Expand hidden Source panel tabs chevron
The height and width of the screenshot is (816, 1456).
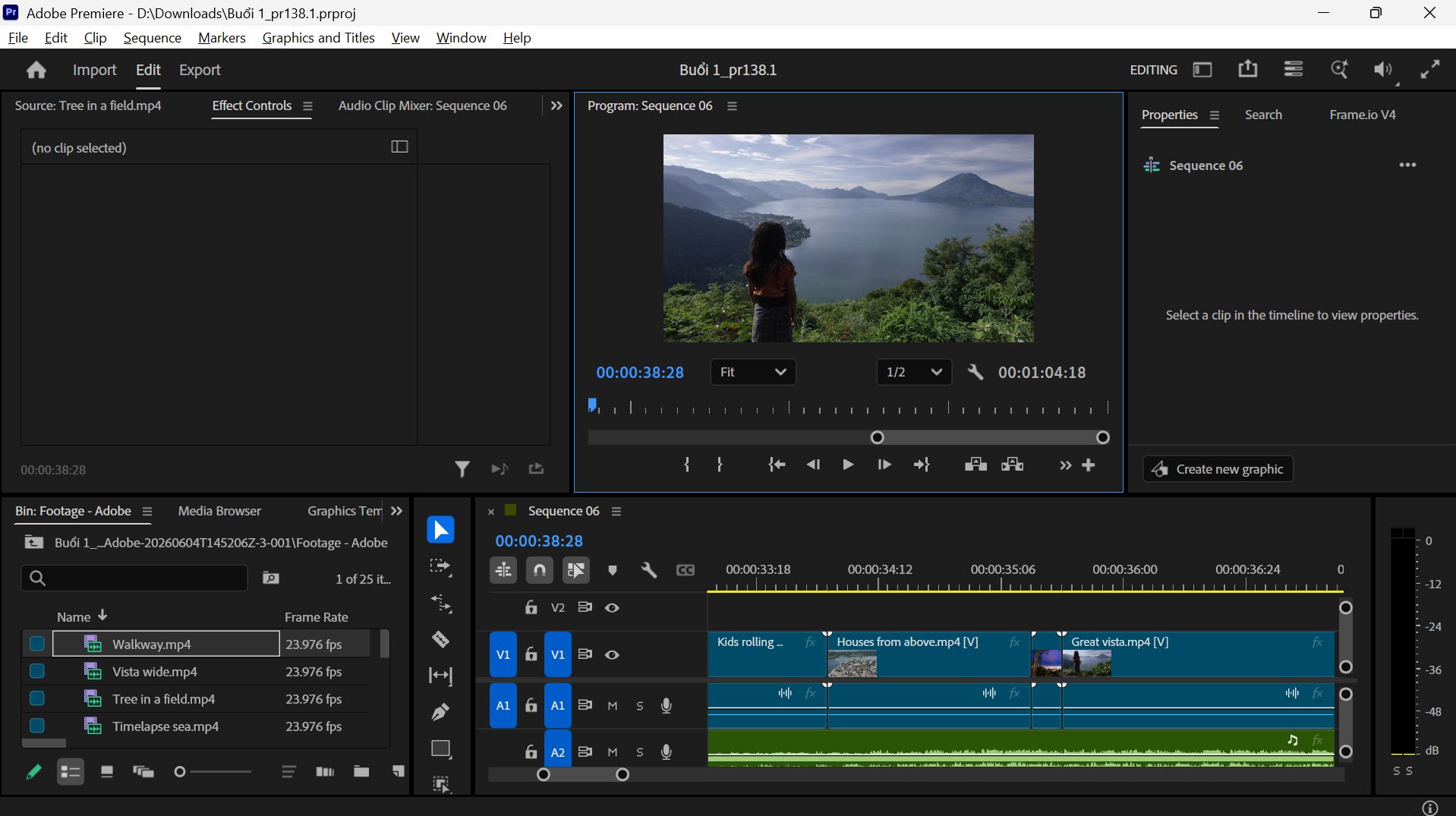pos(556,106)
